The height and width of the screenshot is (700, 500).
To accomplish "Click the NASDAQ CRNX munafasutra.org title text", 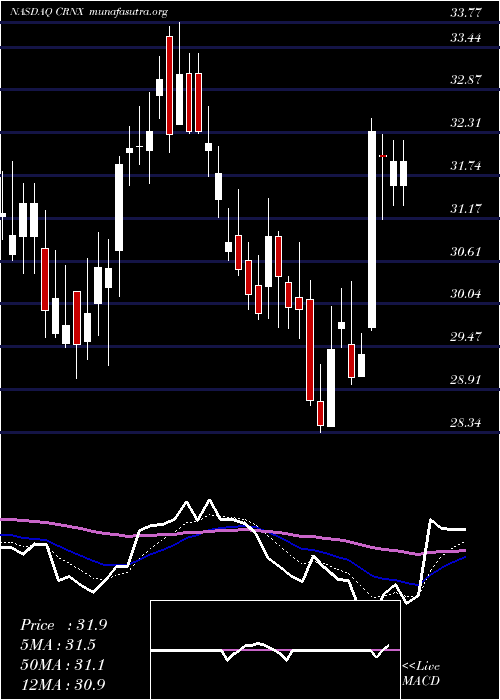I will pos(89,12).
